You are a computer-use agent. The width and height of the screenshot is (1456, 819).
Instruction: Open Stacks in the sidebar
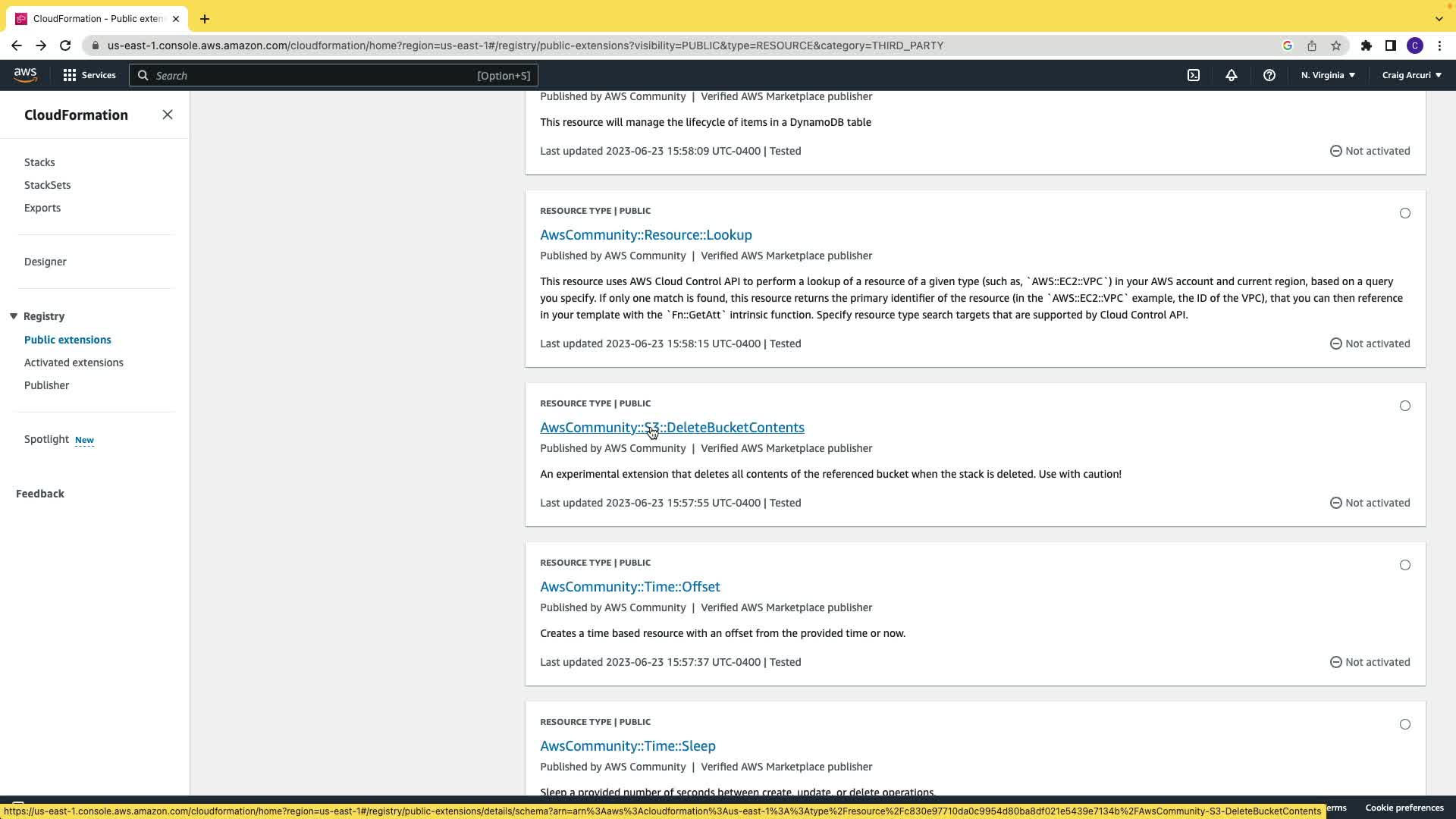coord(39,162)
